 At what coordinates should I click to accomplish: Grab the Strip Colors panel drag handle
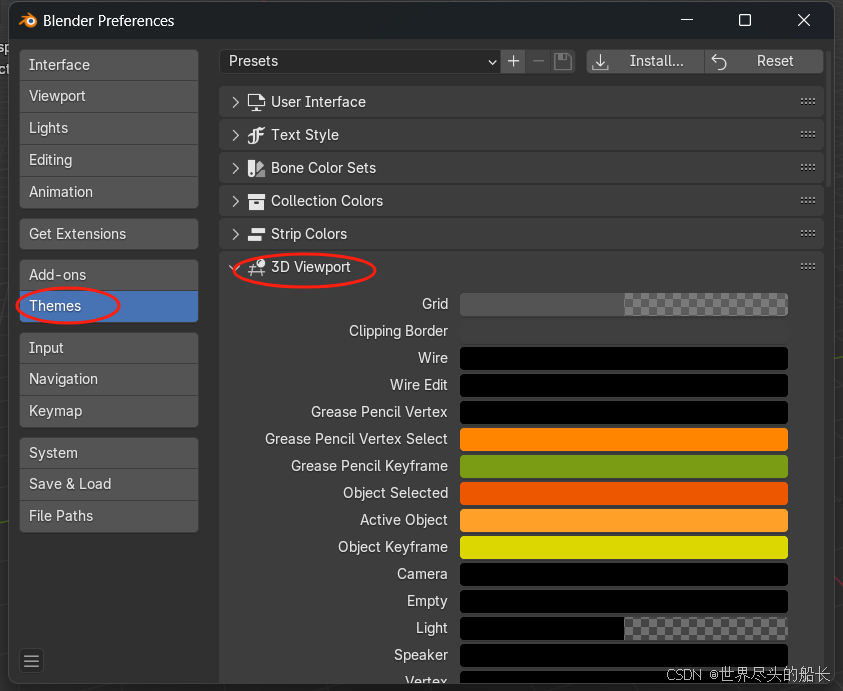(x=808, y=233)
